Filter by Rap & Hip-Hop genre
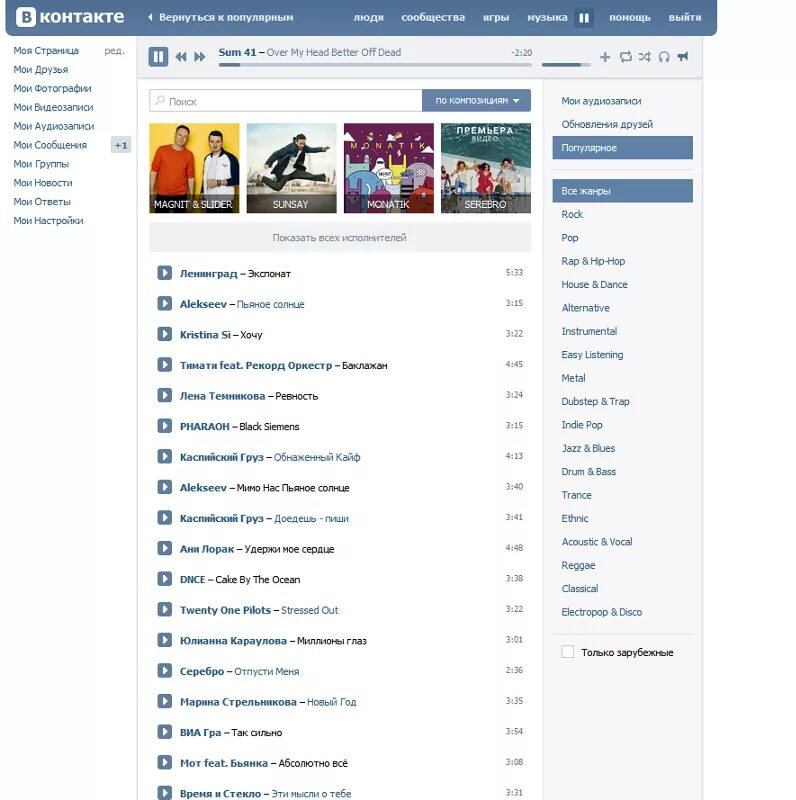Viewport: 796px width, 800px height. 593,261
